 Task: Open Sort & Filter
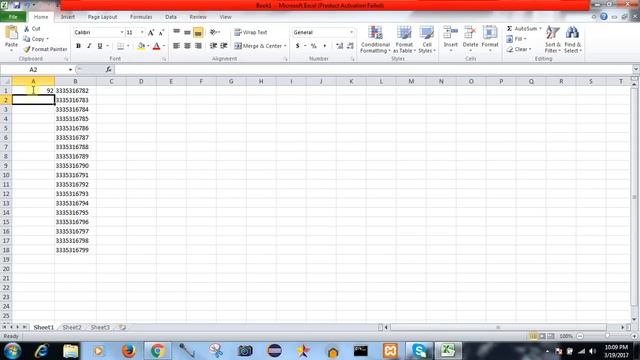pyautogui.click(x=553, y=39)
